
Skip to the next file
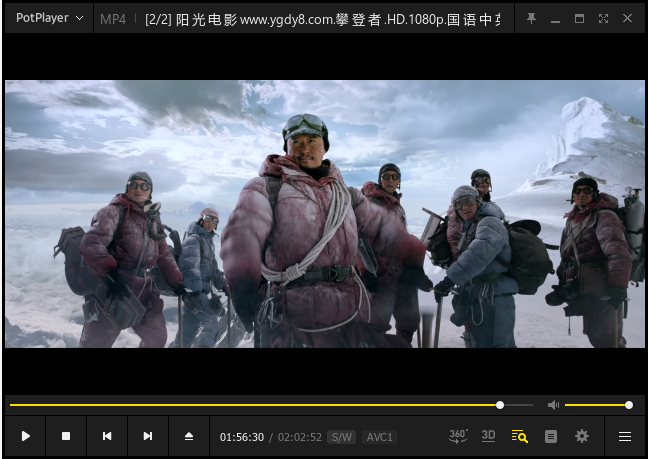pos(148,436)
